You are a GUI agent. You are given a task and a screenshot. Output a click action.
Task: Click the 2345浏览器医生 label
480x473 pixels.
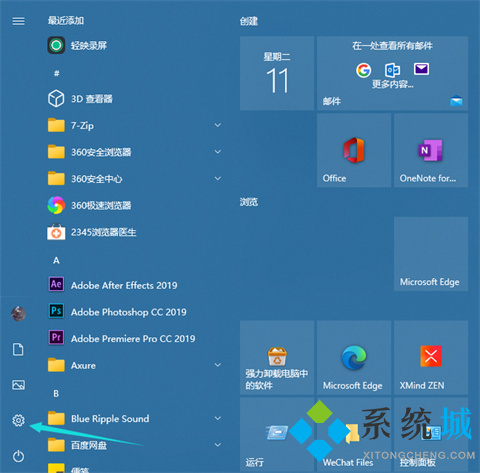[x=104, y=232]
